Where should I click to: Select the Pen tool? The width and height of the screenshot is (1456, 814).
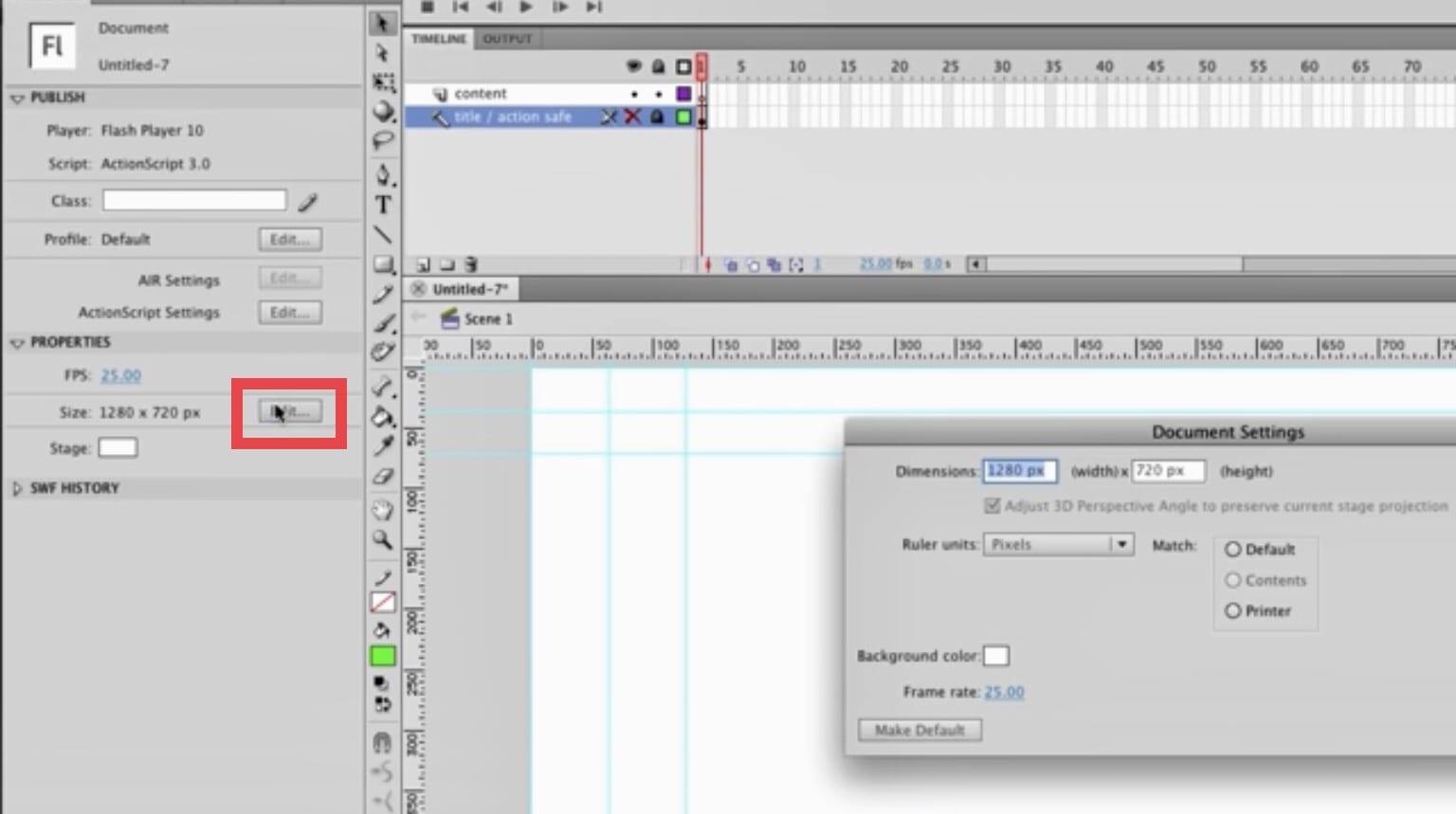(383, 174)
